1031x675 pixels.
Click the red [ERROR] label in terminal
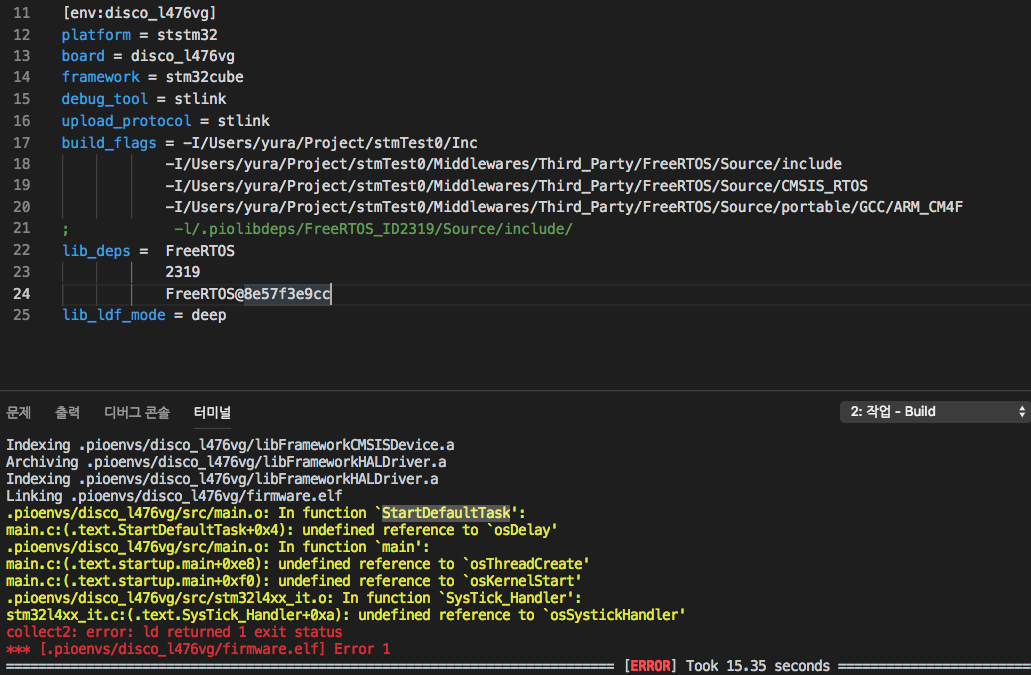coord(650,666)
